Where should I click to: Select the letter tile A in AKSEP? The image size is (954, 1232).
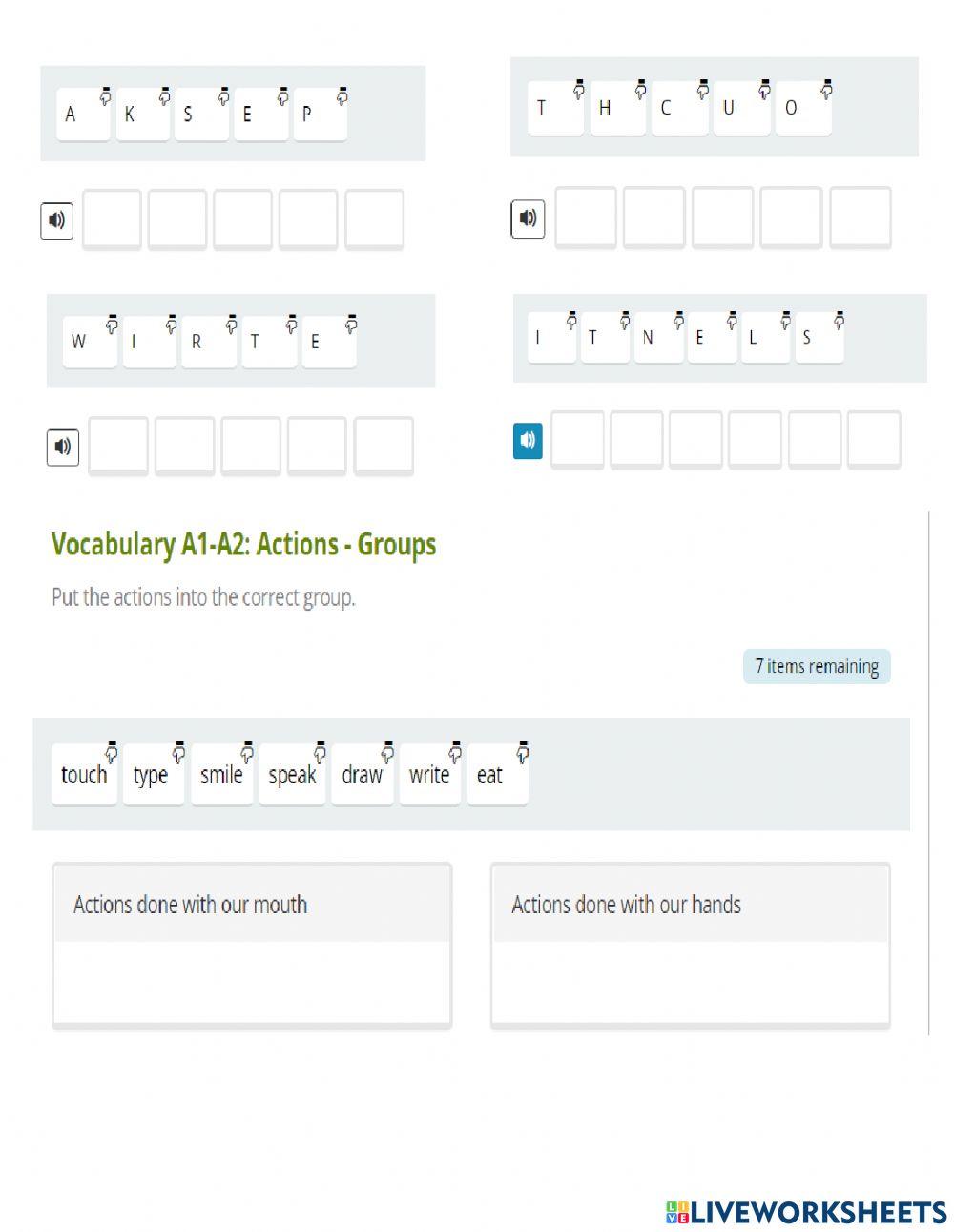click(83, 115)
